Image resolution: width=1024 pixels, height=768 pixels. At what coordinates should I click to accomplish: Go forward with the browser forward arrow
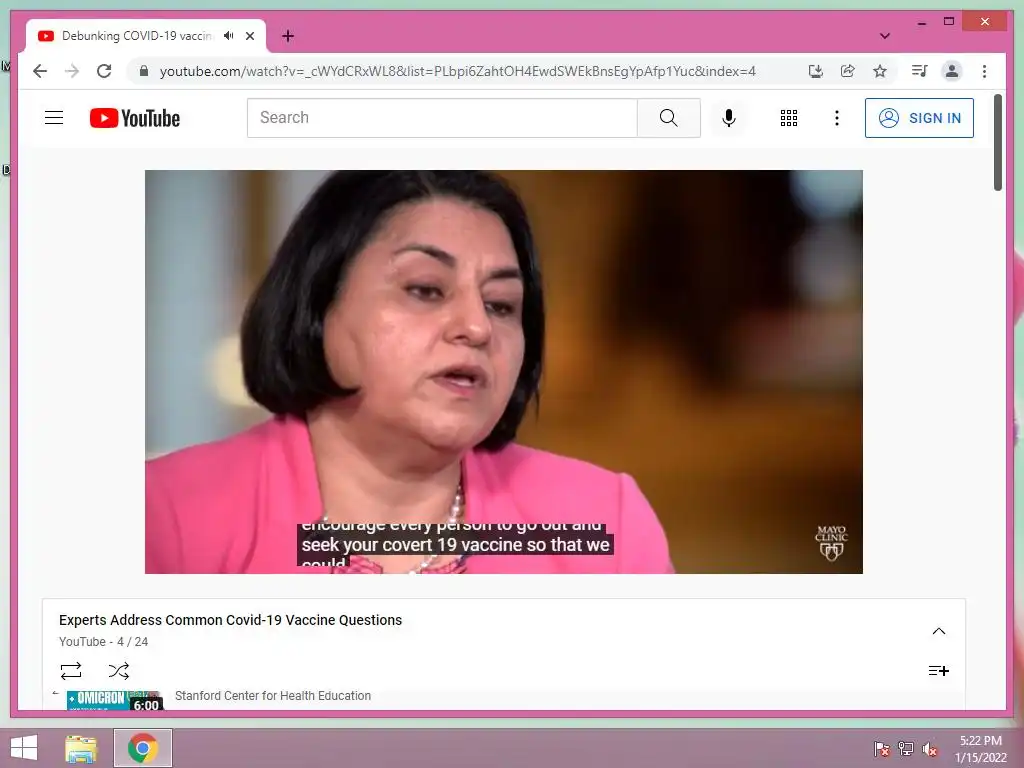pyautogui.click(x=72, y=71)
